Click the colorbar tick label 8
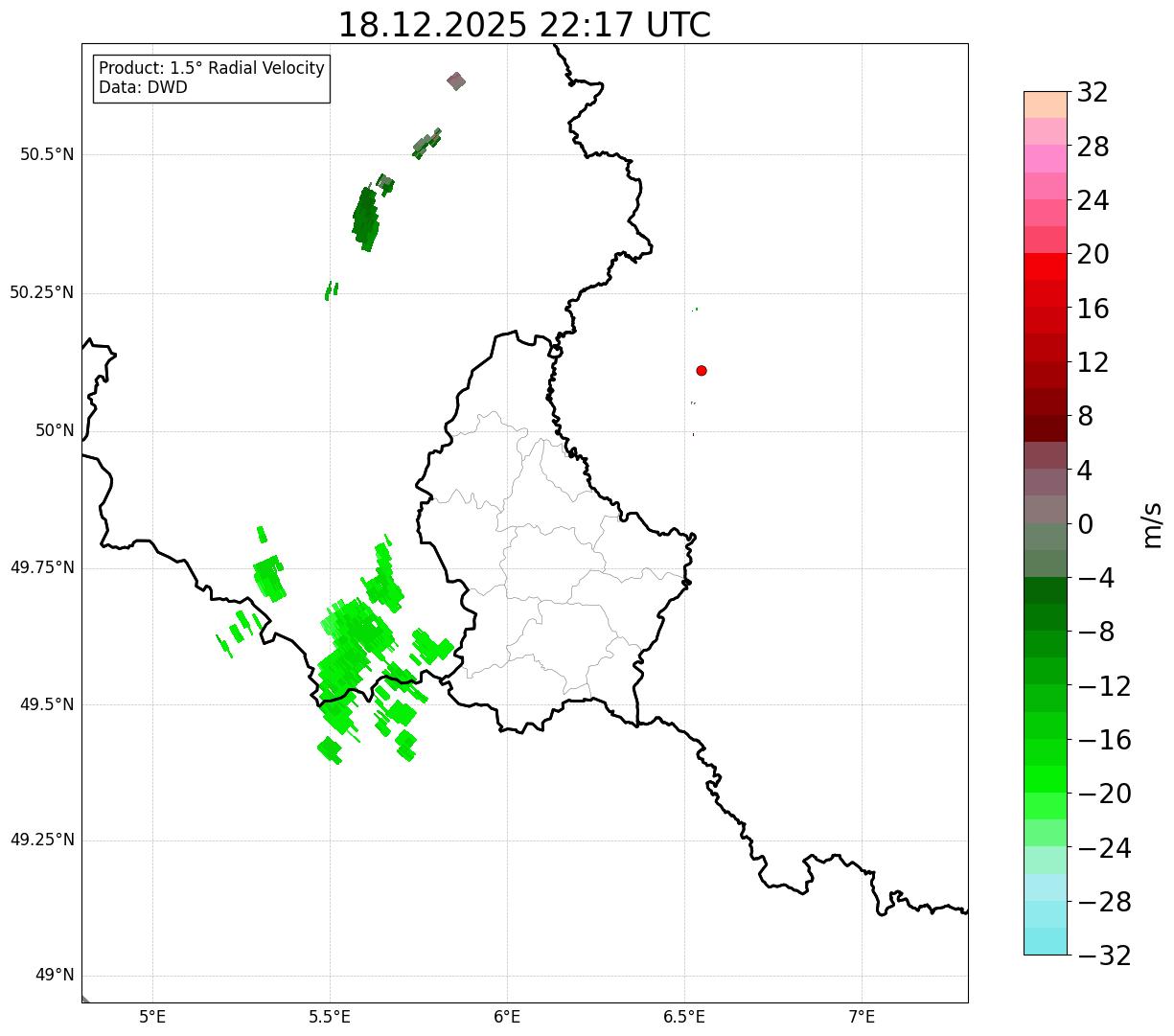This screenshot has width=1174, height=1036. pyautogui.click(x=1085, y=416)
